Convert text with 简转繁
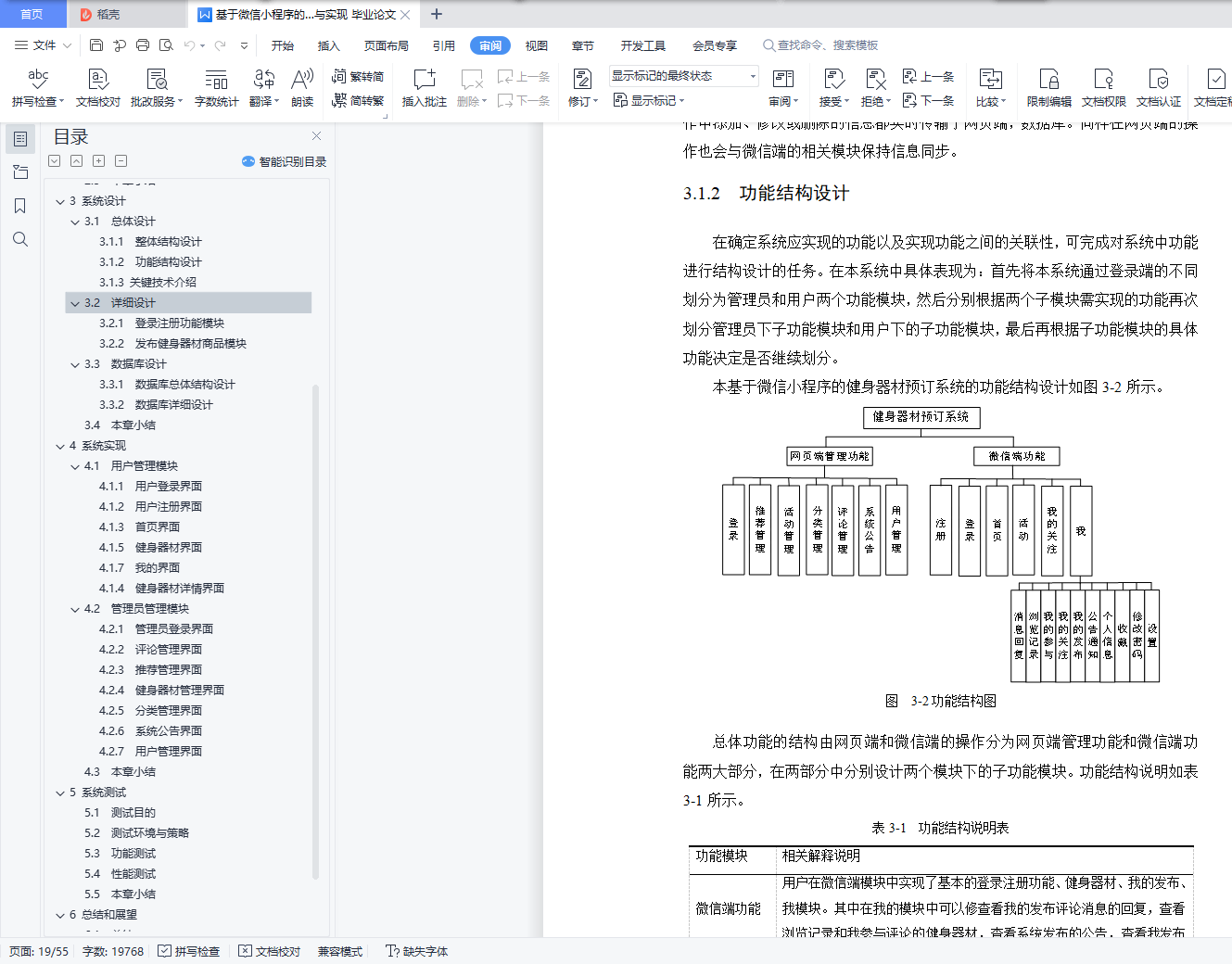1232x964 pixels. click(358, 100)
